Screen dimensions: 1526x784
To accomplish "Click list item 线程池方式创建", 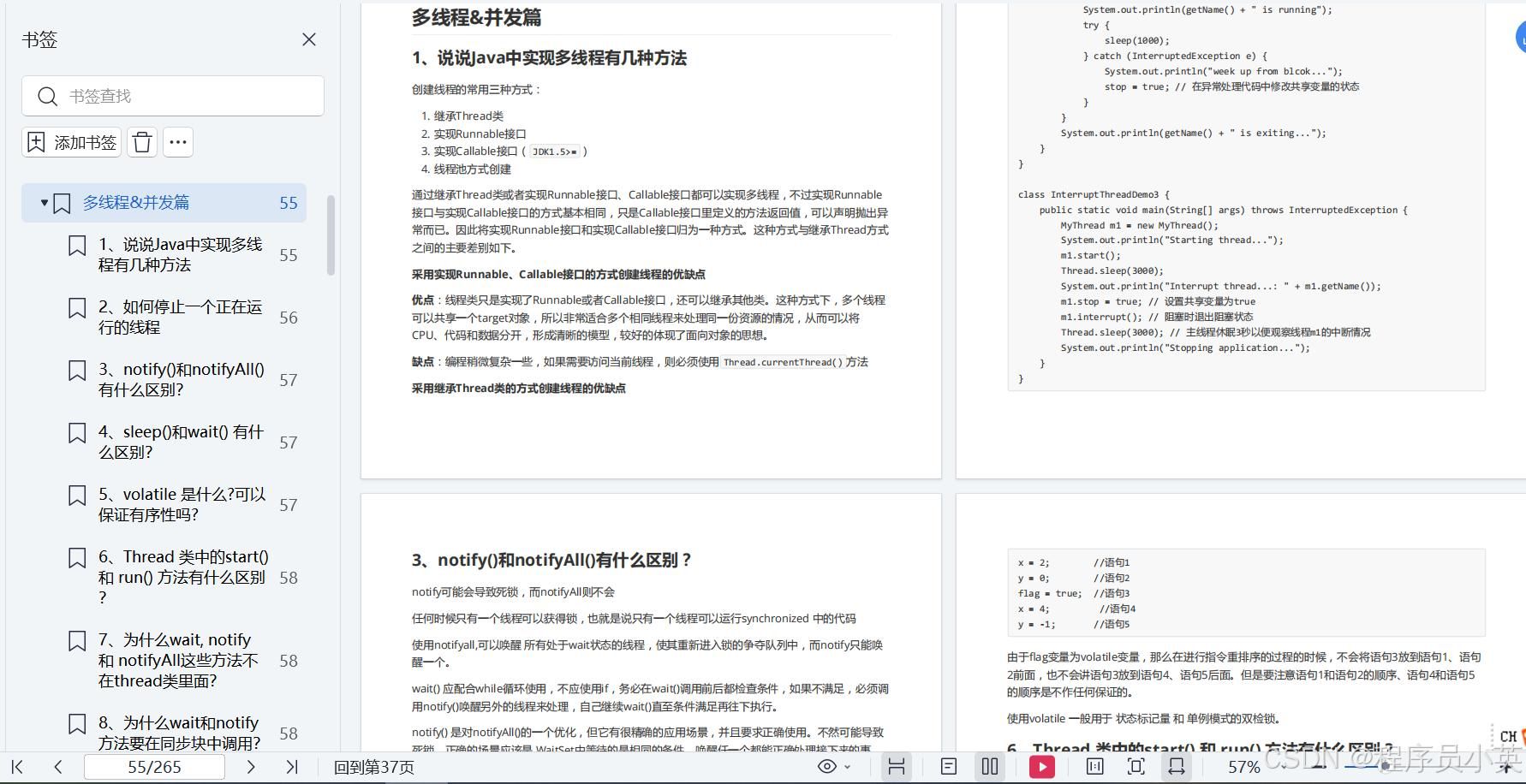I will pos(472,169).
